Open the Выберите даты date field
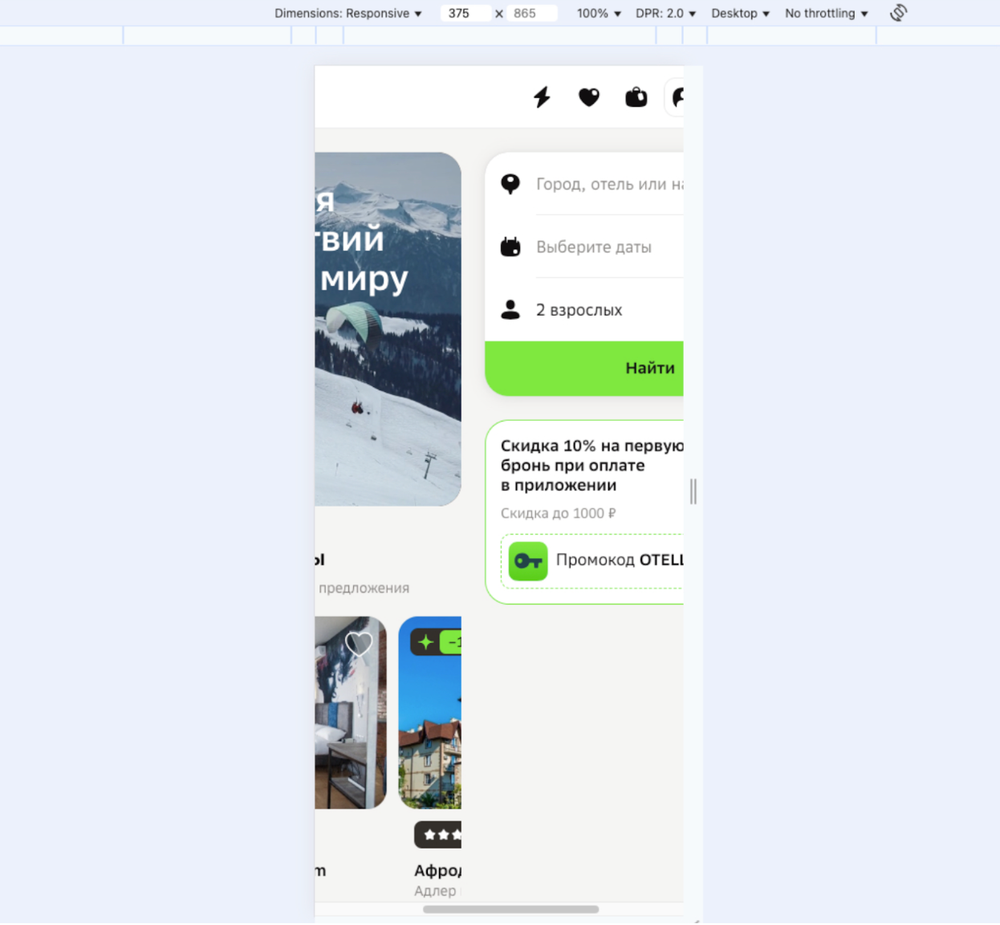1000x925 pixels. point(609,247)
